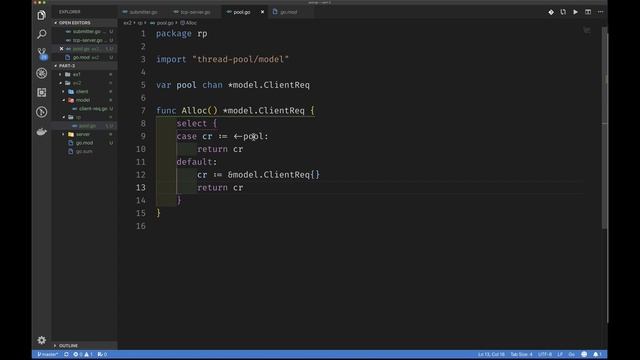
Task: Click the 'Alloc()' function name on line 7
Action: click(200, 110)
